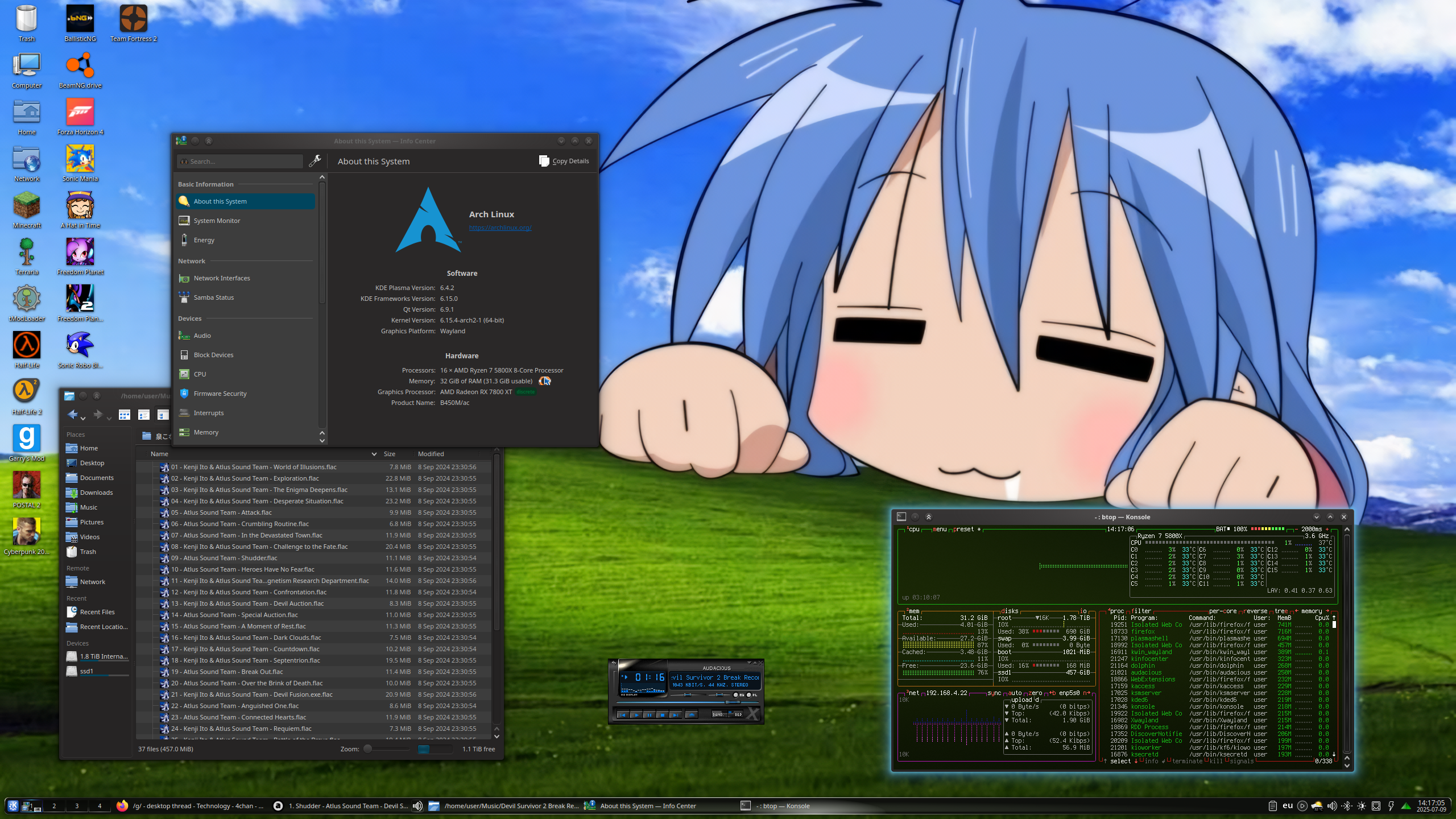Click the Audacious eject button
The width and height of the screenshot is (1456, 819).
pos(692,715)
